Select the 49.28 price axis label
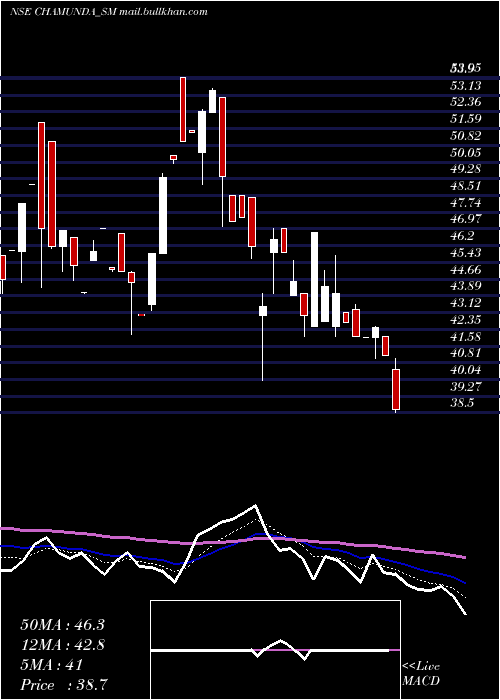This screenshot has height=700, width=500. coord(466,169)
